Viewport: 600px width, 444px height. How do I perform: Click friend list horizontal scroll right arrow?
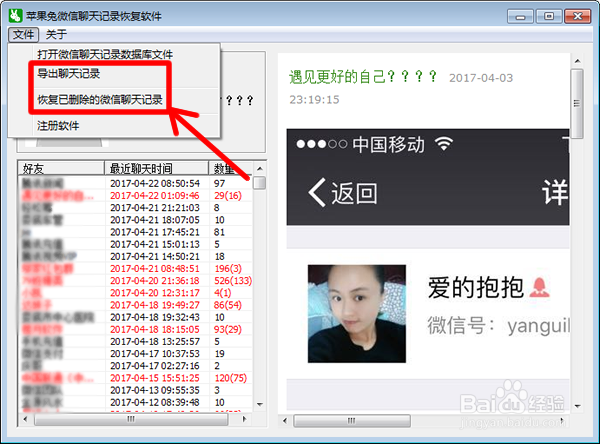[x=244, y=419]
